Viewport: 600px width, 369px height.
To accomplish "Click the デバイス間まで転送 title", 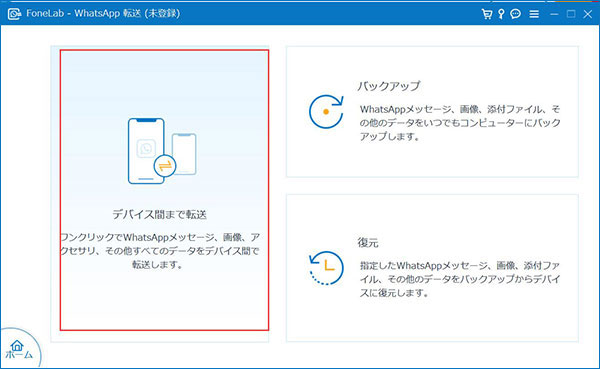I will 160,214.
